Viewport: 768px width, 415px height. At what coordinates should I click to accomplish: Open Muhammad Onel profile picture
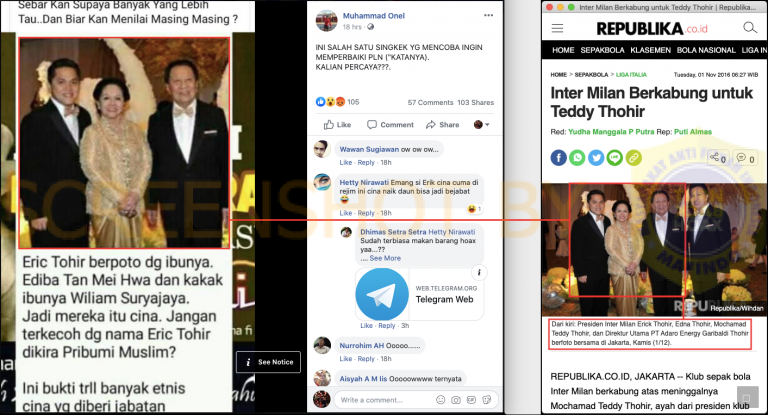coord(327,21)
